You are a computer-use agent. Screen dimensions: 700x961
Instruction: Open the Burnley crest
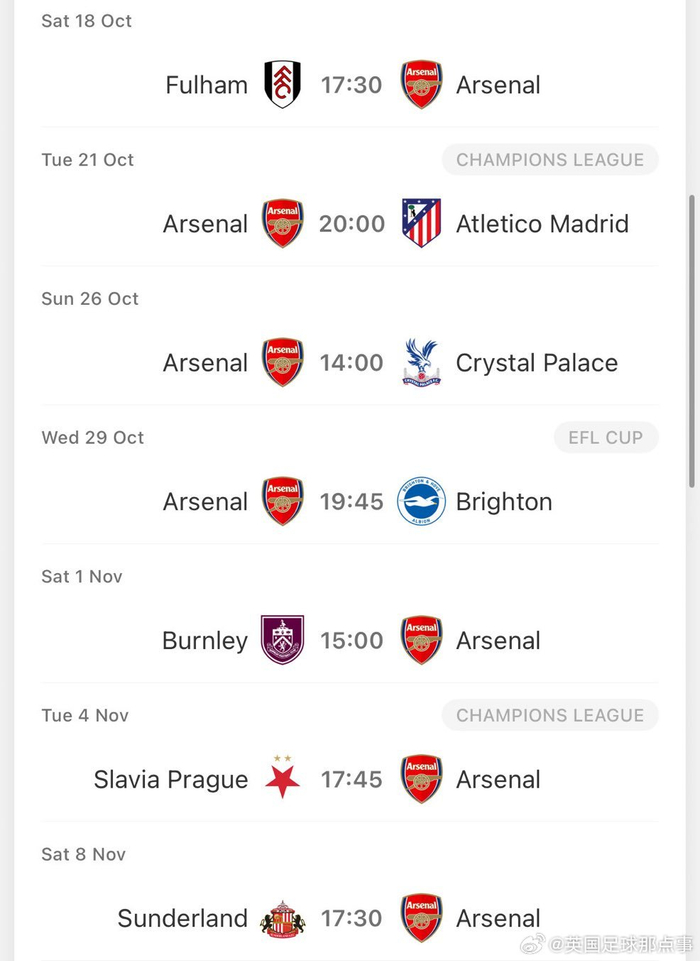coord(282,640)
